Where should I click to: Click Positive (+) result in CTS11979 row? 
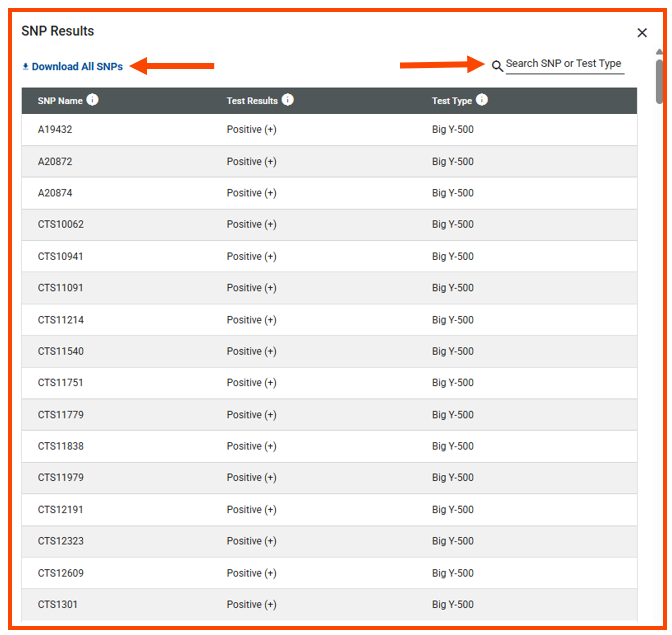(252, 477)
